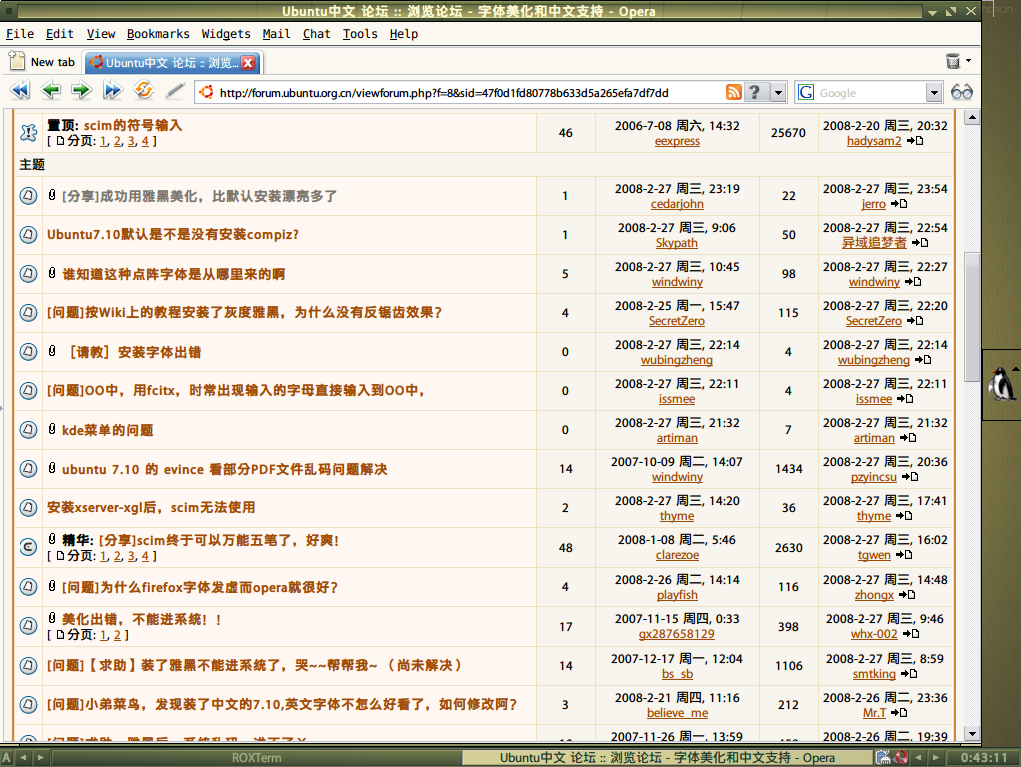Switch to ROXTerm in the taskbar

(x=257, y=758)
